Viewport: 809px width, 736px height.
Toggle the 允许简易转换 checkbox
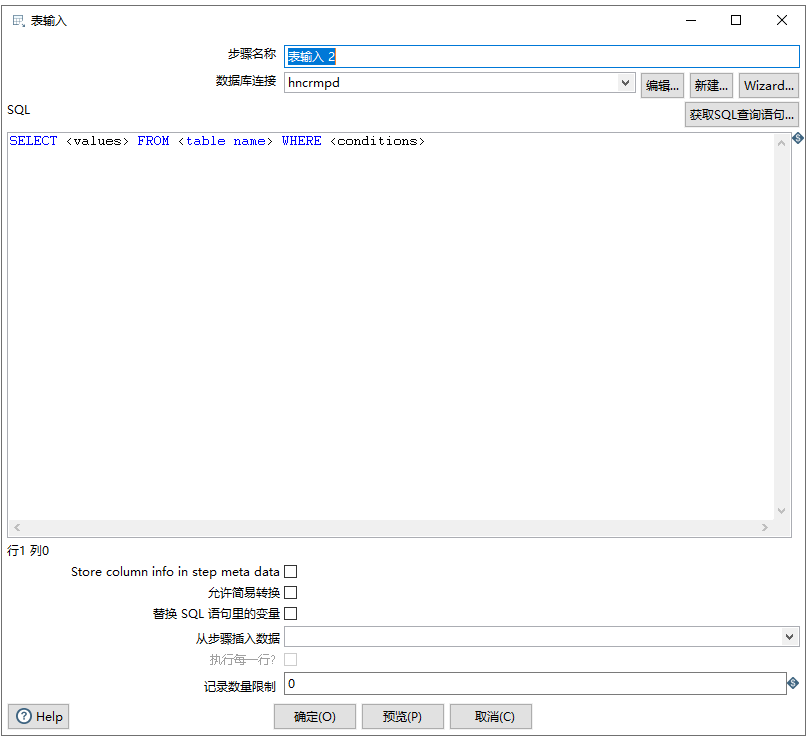coord(290,592)
